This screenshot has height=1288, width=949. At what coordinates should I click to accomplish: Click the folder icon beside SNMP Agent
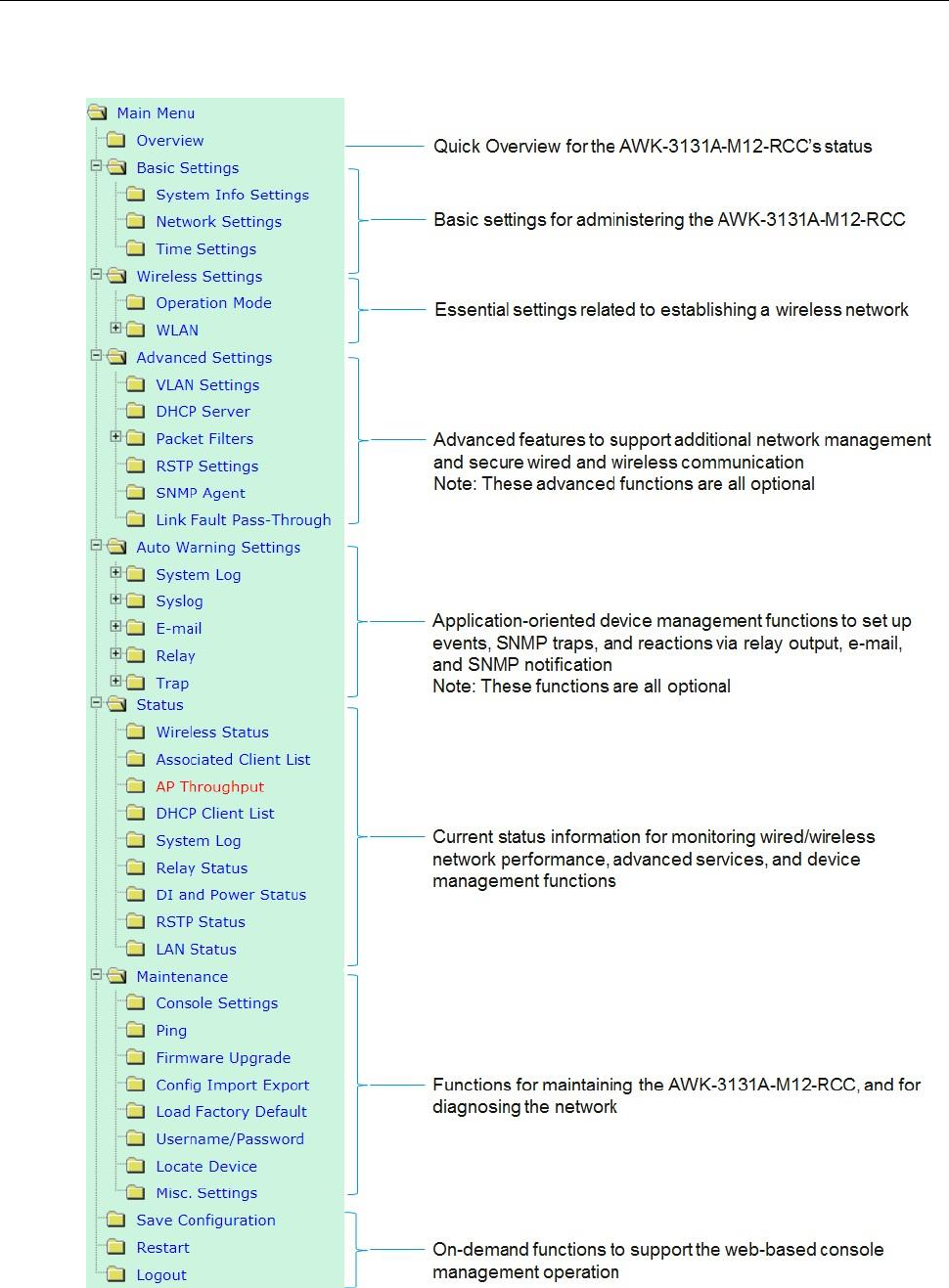click(136, 493)
